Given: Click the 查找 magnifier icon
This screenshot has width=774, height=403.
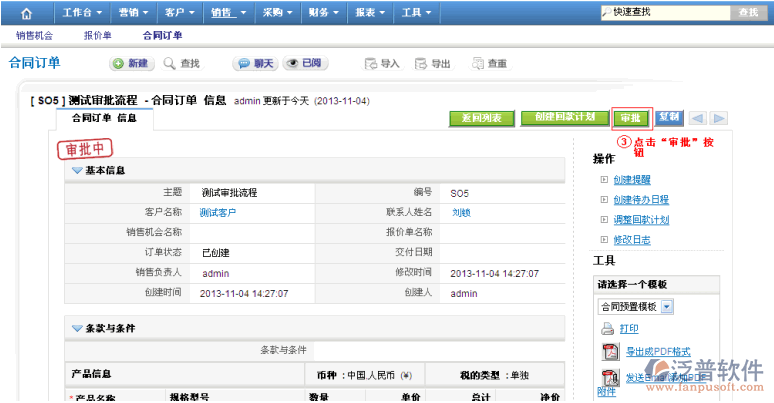Looking at the screenshot, I should click(170, 63).
